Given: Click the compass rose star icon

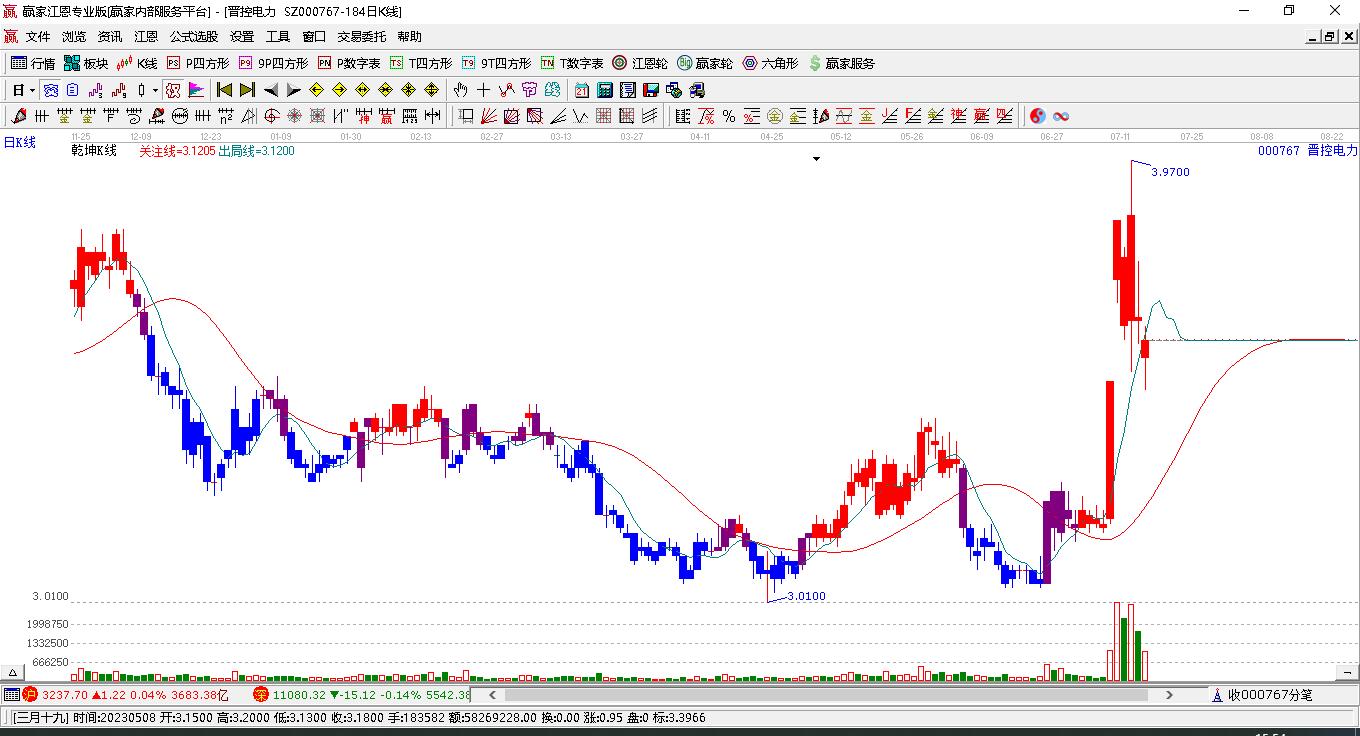Looking at the screenshot, I should click(294, 116).
